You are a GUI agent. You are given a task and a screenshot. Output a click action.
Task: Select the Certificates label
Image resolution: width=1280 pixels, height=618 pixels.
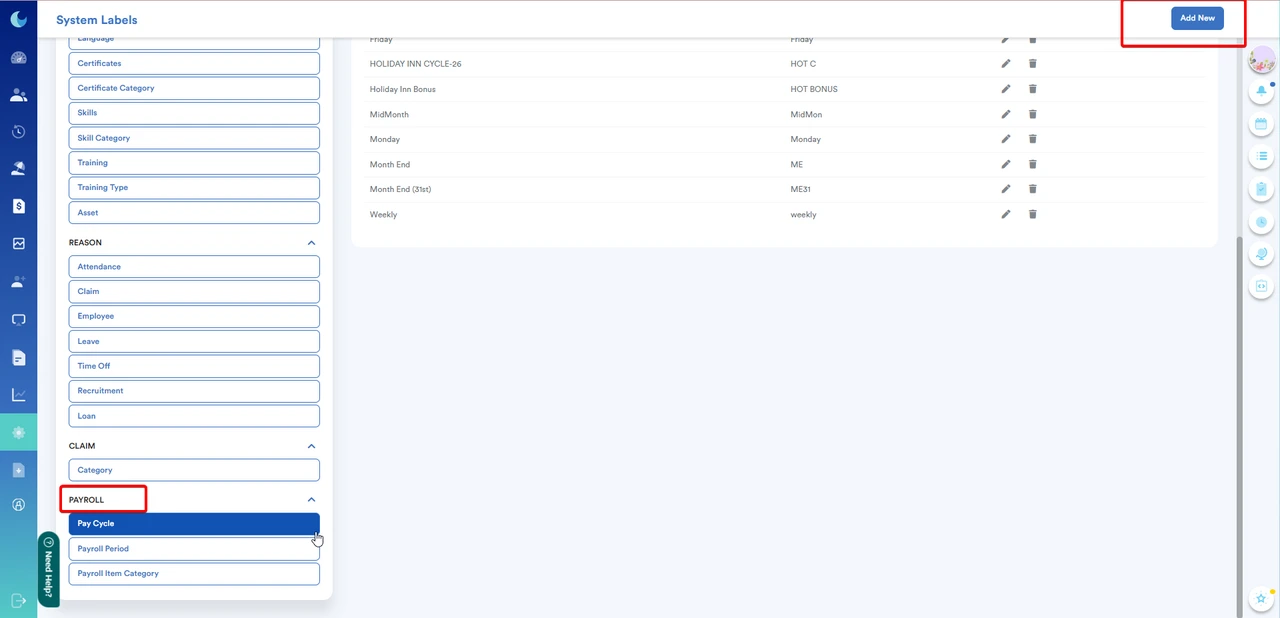pos(194,63)
